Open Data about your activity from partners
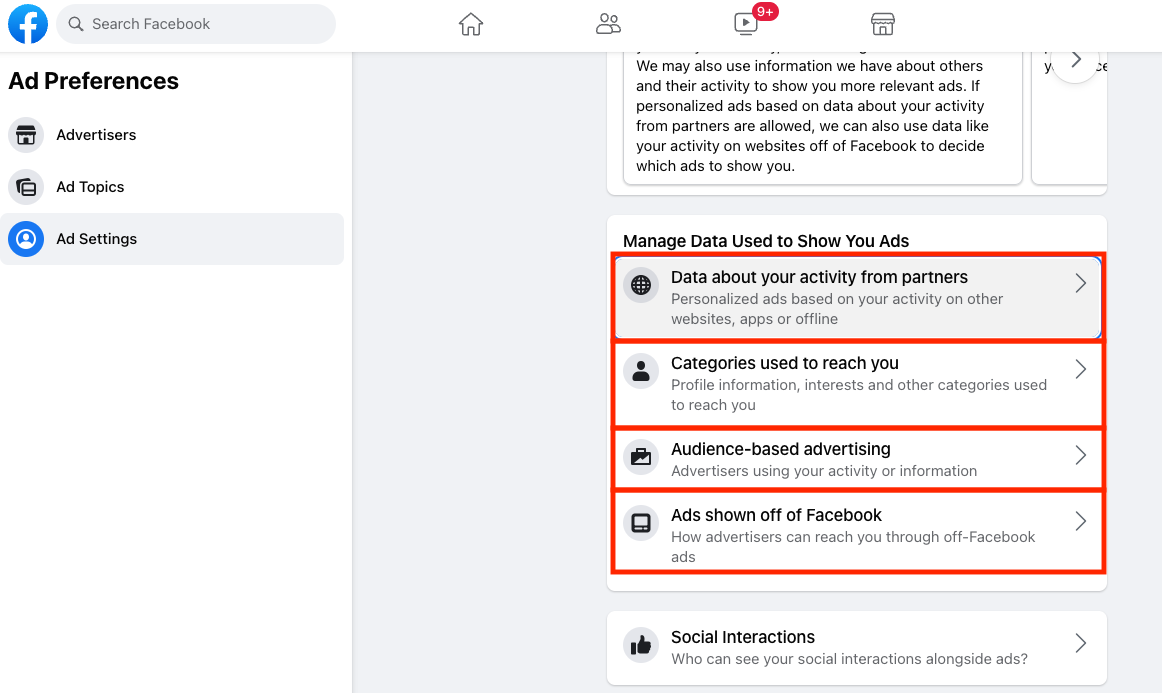 click(x=858, y=297)
